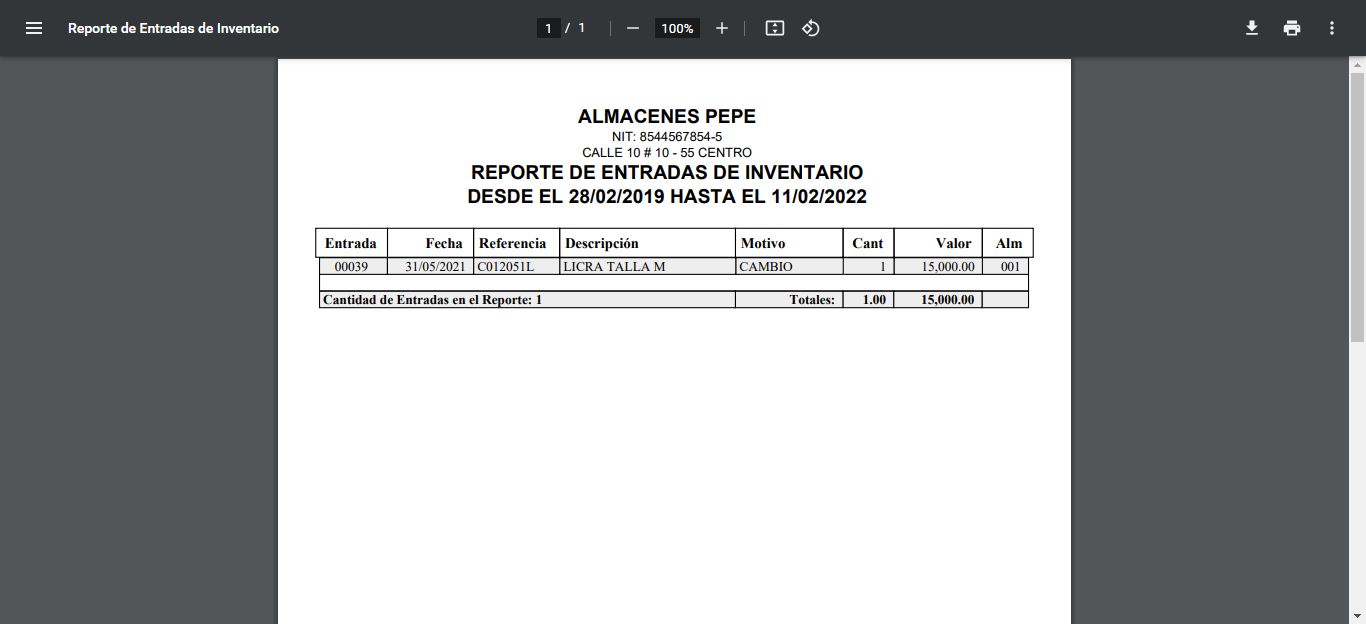The height and width of the screenshot is (624, 1366).
Task: Rotate the page counterclockwise
Action: pyautogui.click(x=810, y=28)
